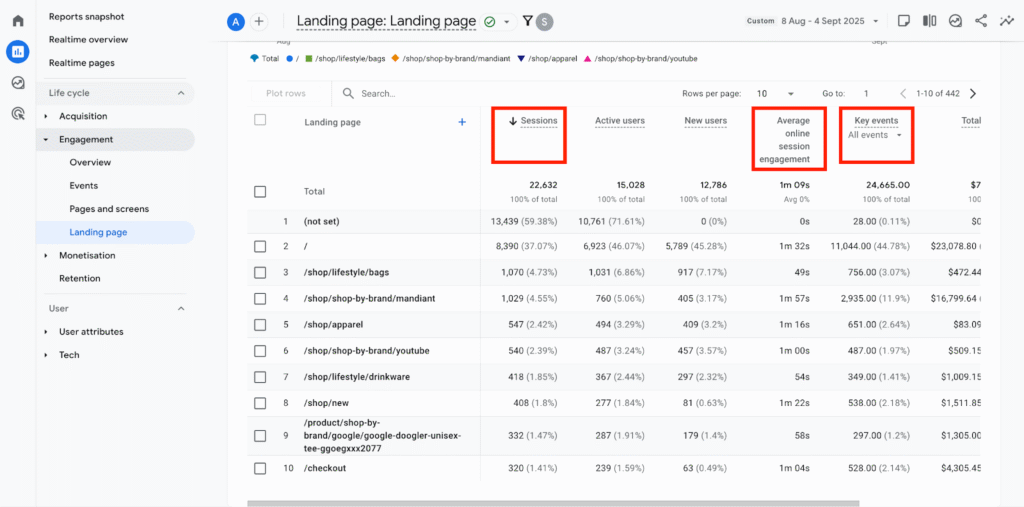Expand the Tech group
The height and width of the screenshot is (507, 1024).
[46, 355]
